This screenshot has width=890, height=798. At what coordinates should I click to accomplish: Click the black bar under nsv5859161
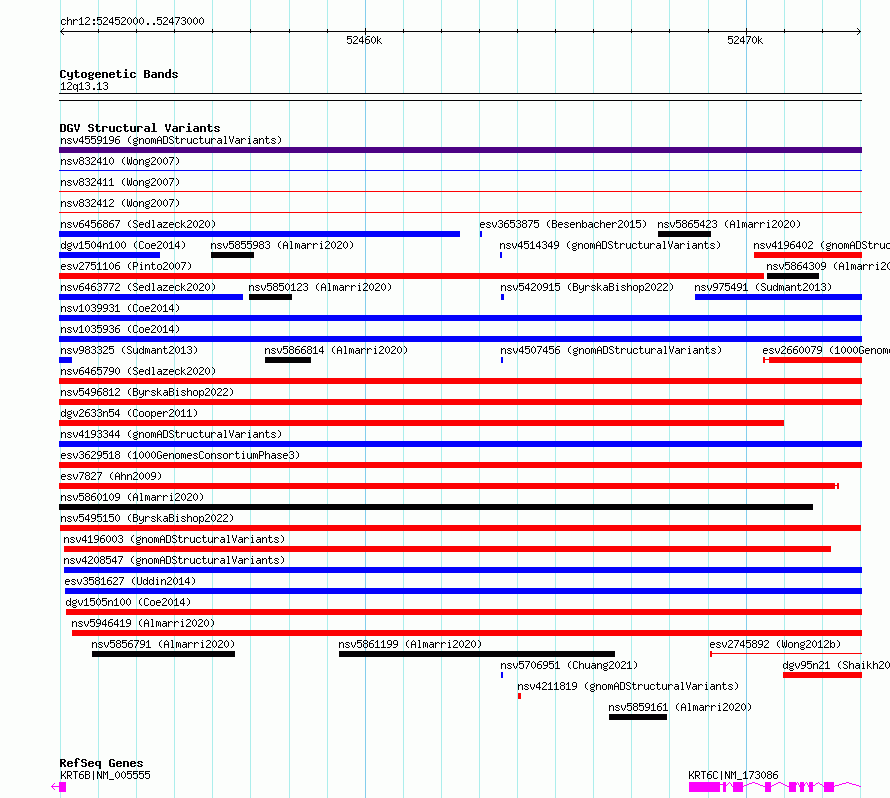pos(638,717)
